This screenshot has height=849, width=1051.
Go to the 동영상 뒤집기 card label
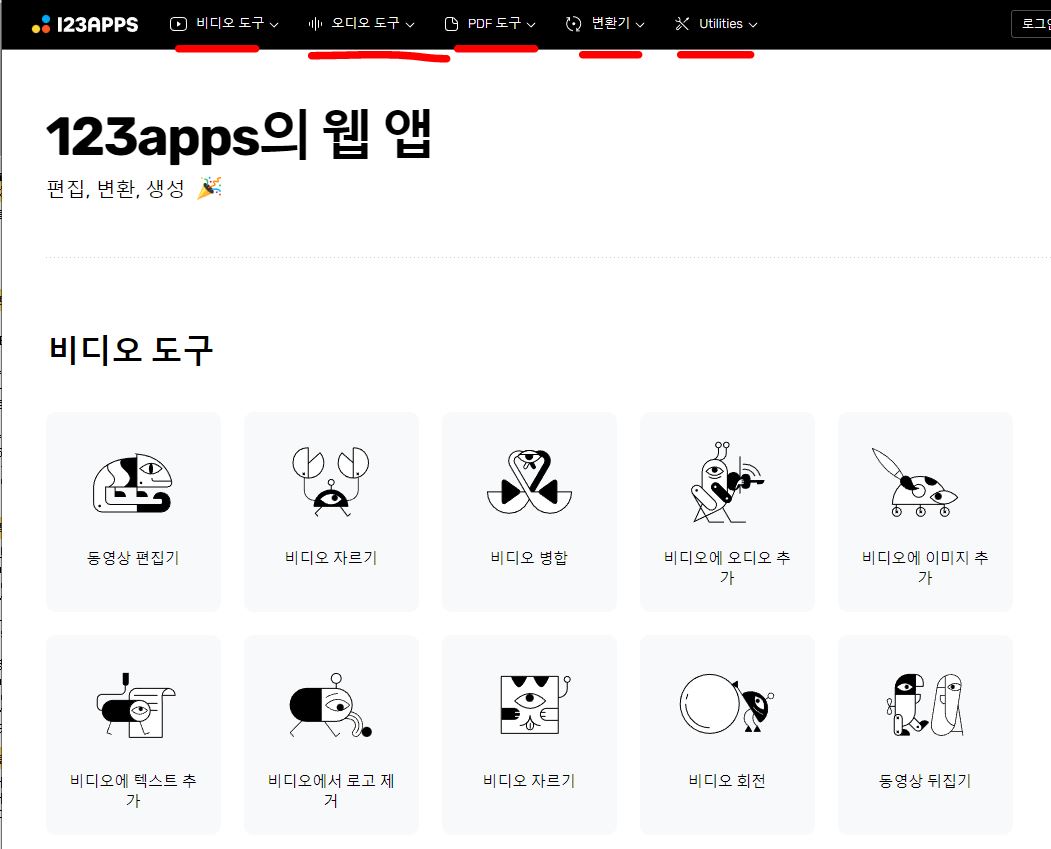tap(925, 781)
